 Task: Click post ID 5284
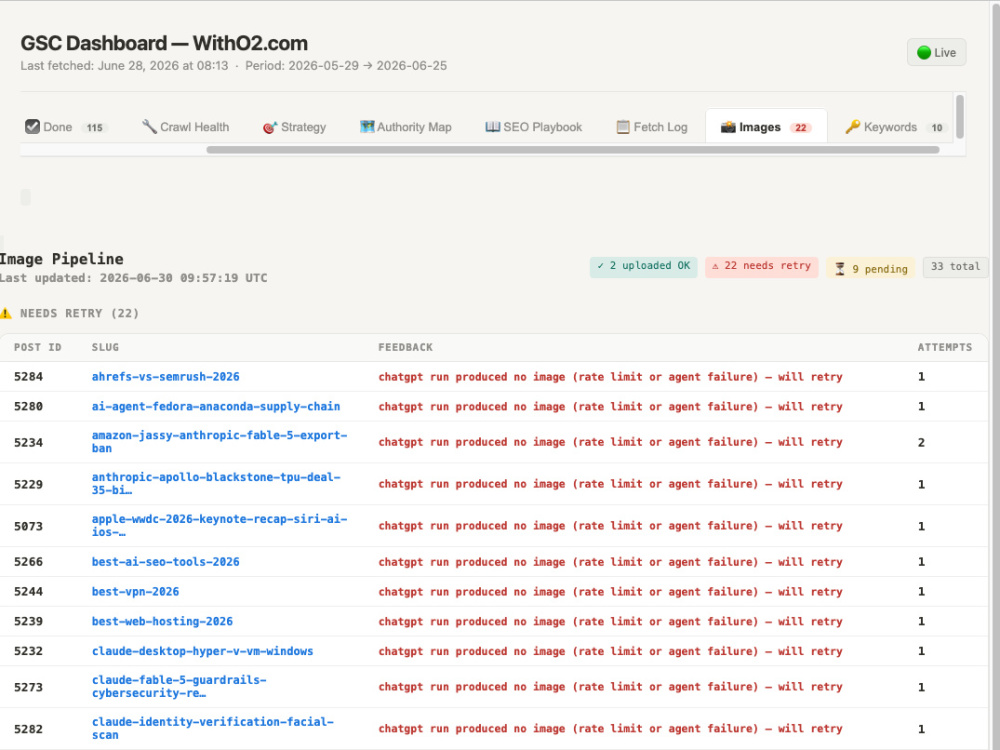[28, 376]
